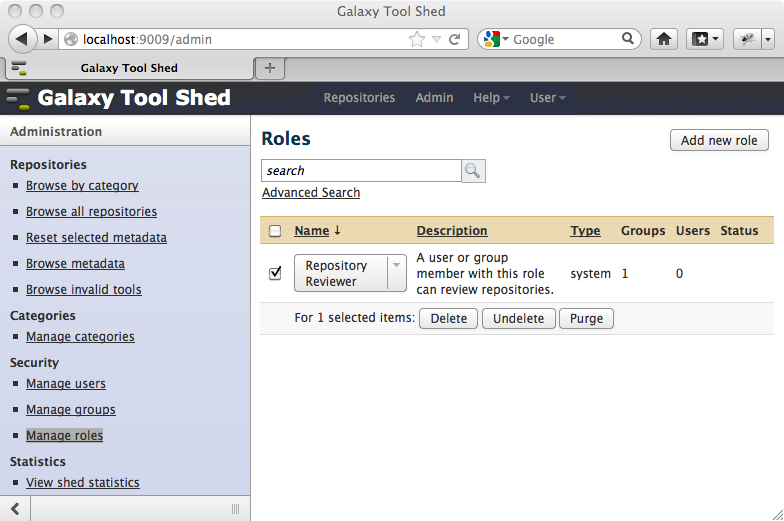Click the 'system' type cell
The height and width of the screenshot is (521, 784).
pos(590,274)
